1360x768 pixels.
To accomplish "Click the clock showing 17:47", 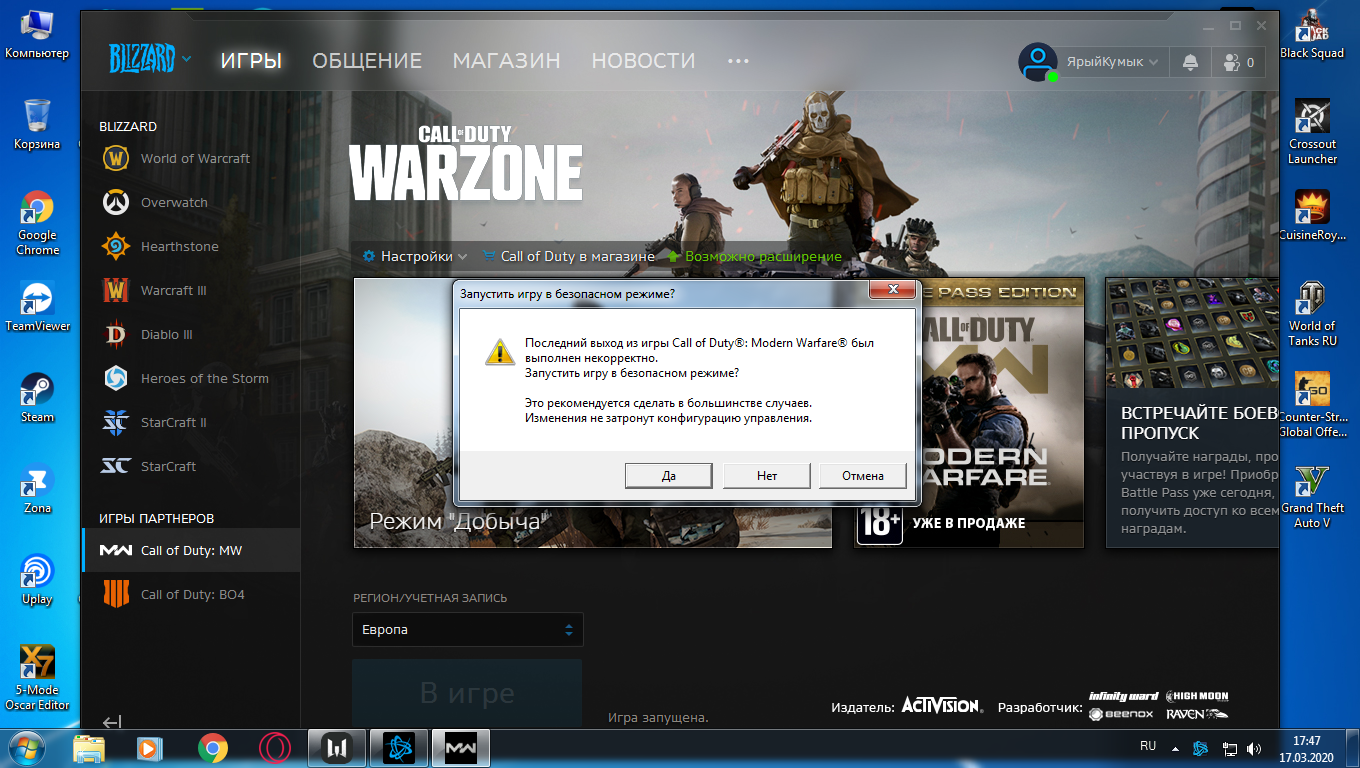I will point(1307,741).
